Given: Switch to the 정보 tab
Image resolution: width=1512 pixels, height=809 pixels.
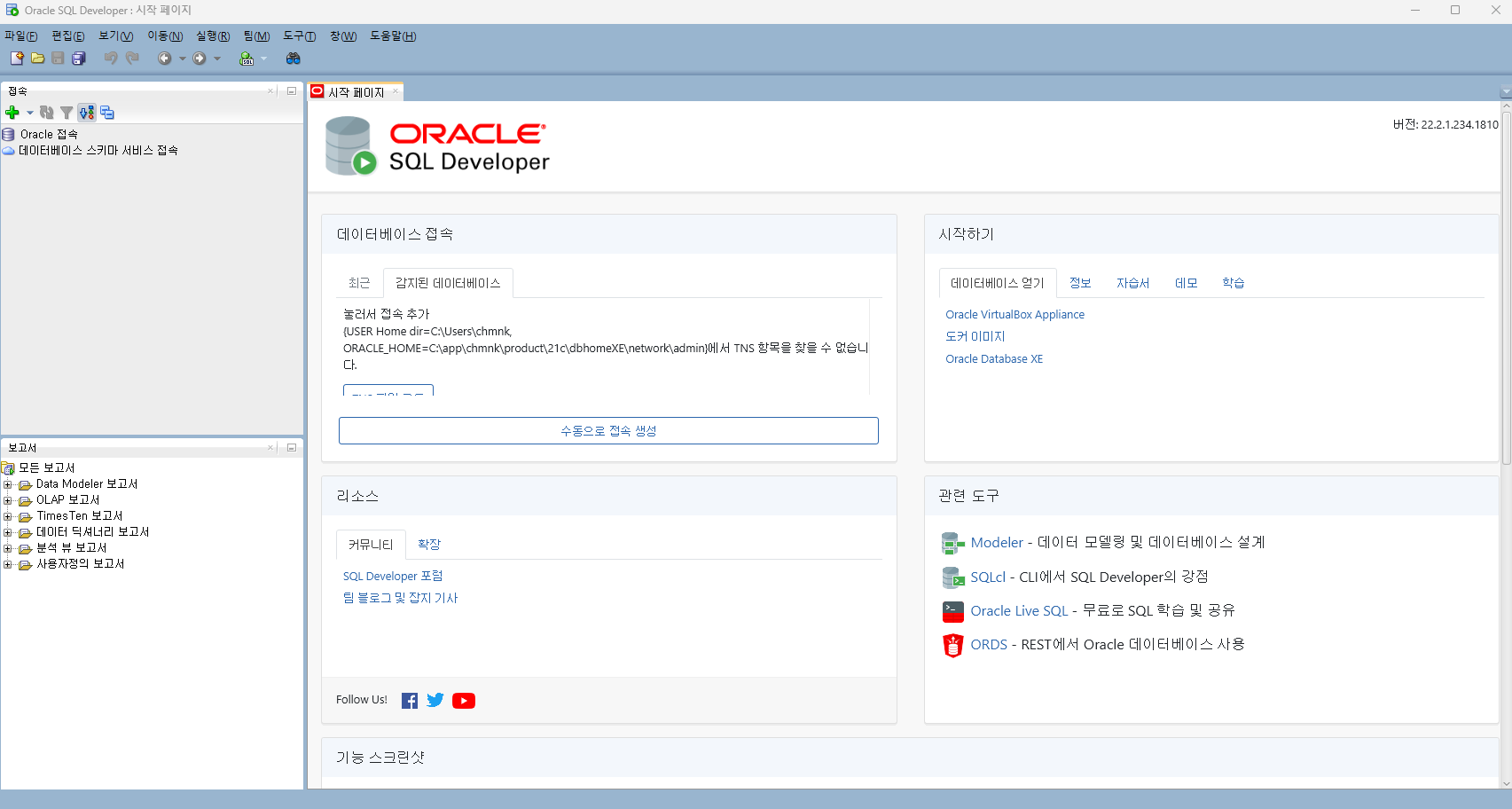Looking at the screenshot, I should click(1080, 283).
